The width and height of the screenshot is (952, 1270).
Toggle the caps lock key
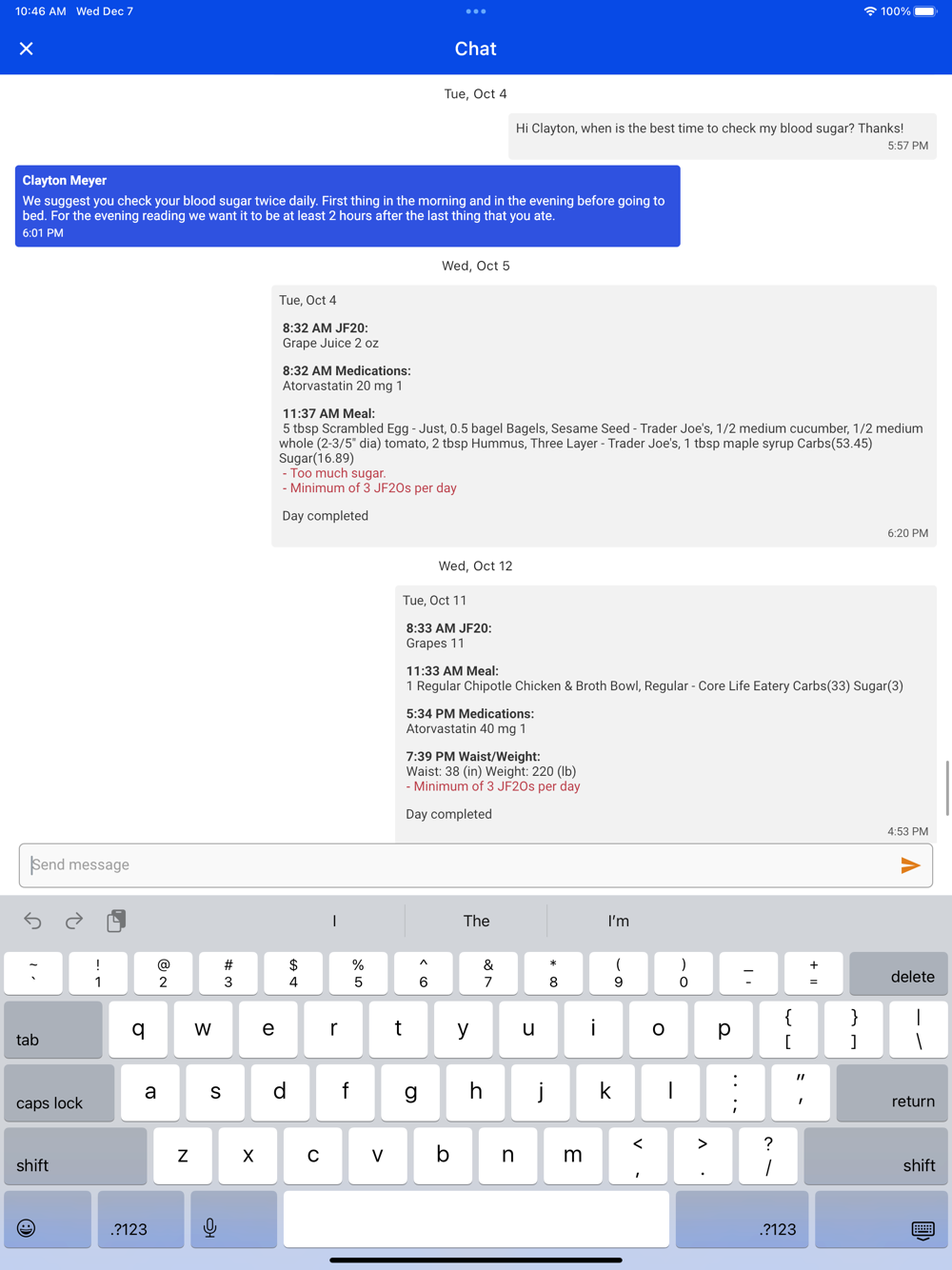tap(59, 1092)
